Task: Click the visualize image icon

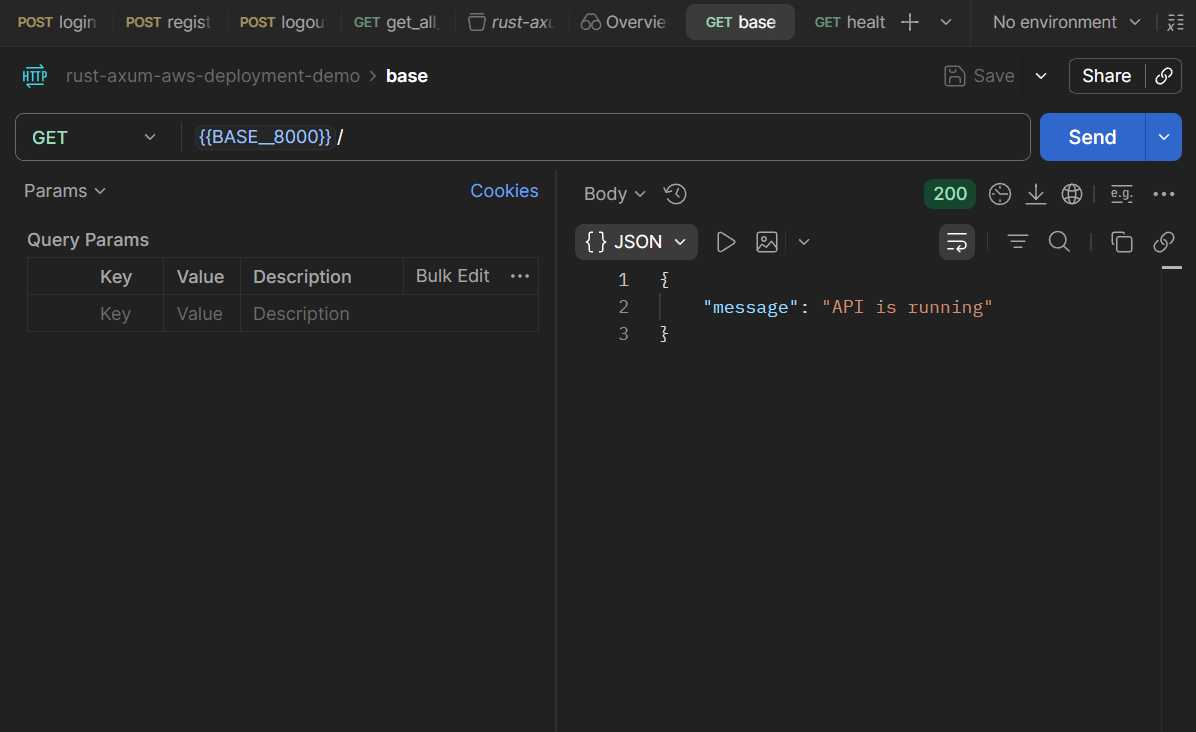Action: pos(767,242)
